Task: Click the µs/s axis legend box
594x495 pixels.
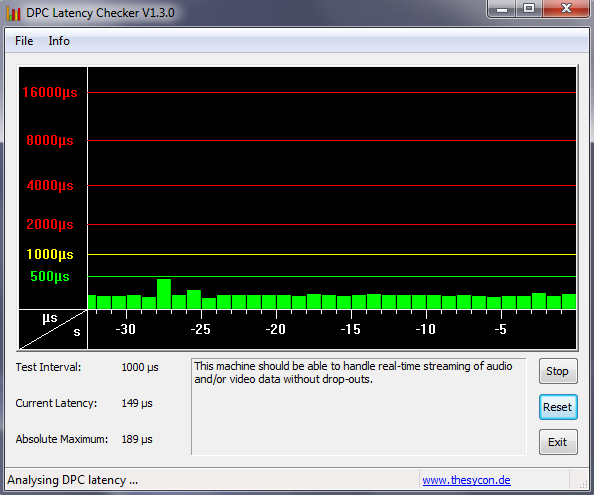Action: pos(53,329)
